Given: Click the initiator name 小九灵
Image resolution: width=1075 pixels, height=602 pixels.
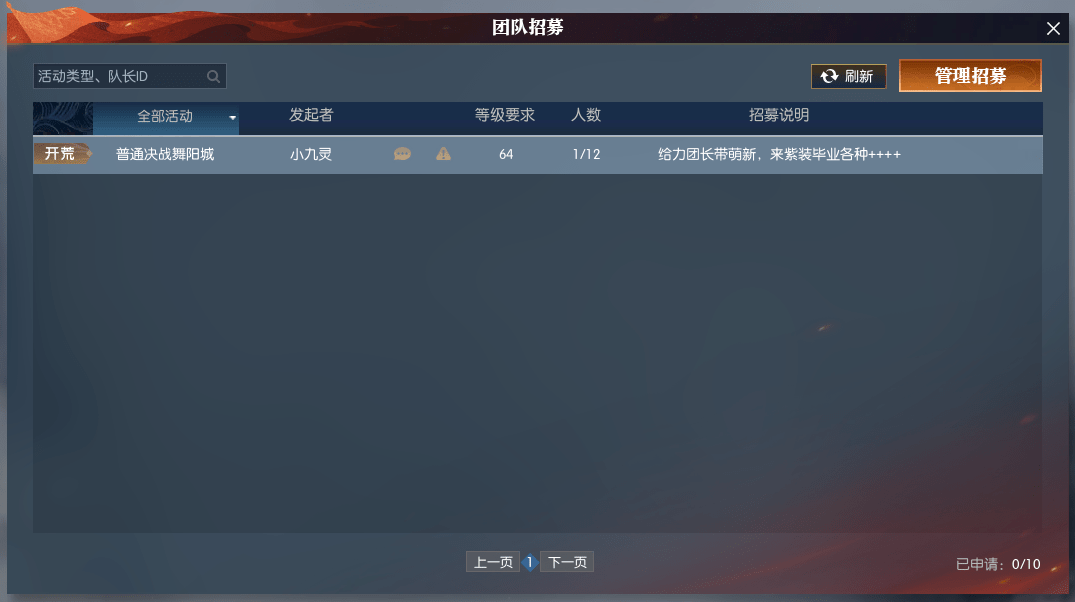Looking at the screenshot, I should click(x=311, y=154).
